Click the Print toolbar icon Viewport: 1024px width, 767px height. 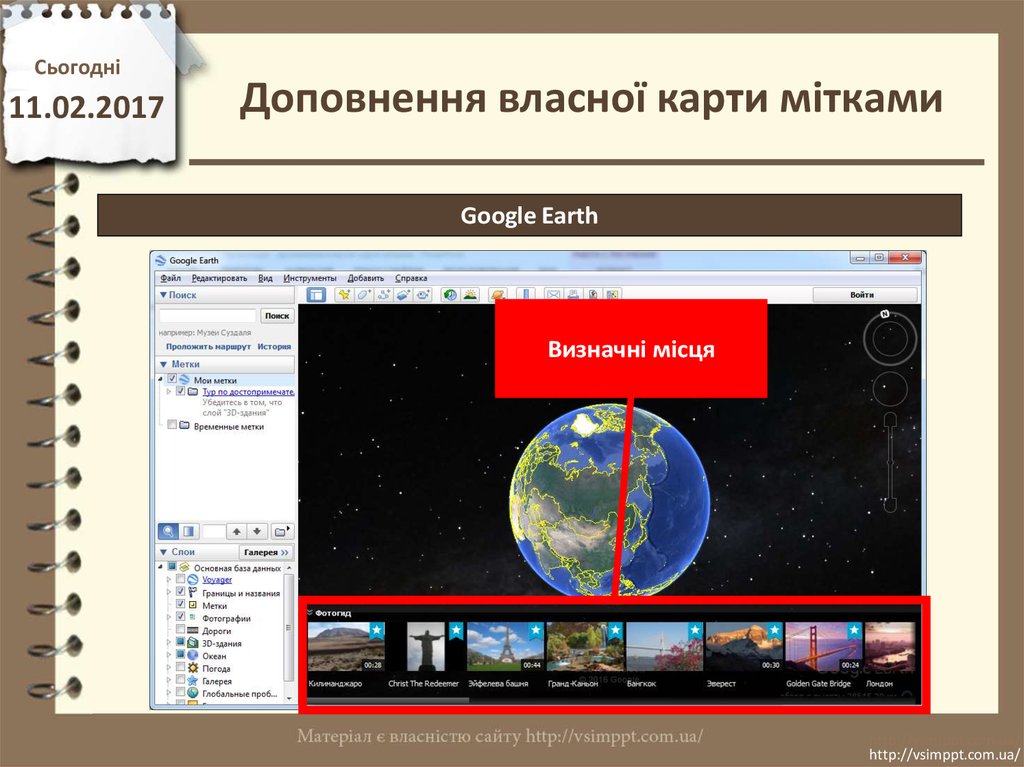point(574,295)
